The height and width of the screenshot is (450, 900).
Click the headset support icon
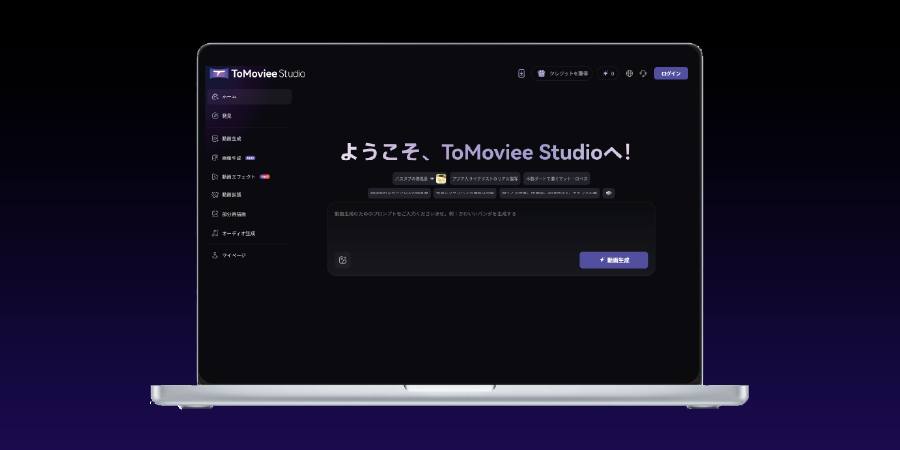[x=643, y=73]
